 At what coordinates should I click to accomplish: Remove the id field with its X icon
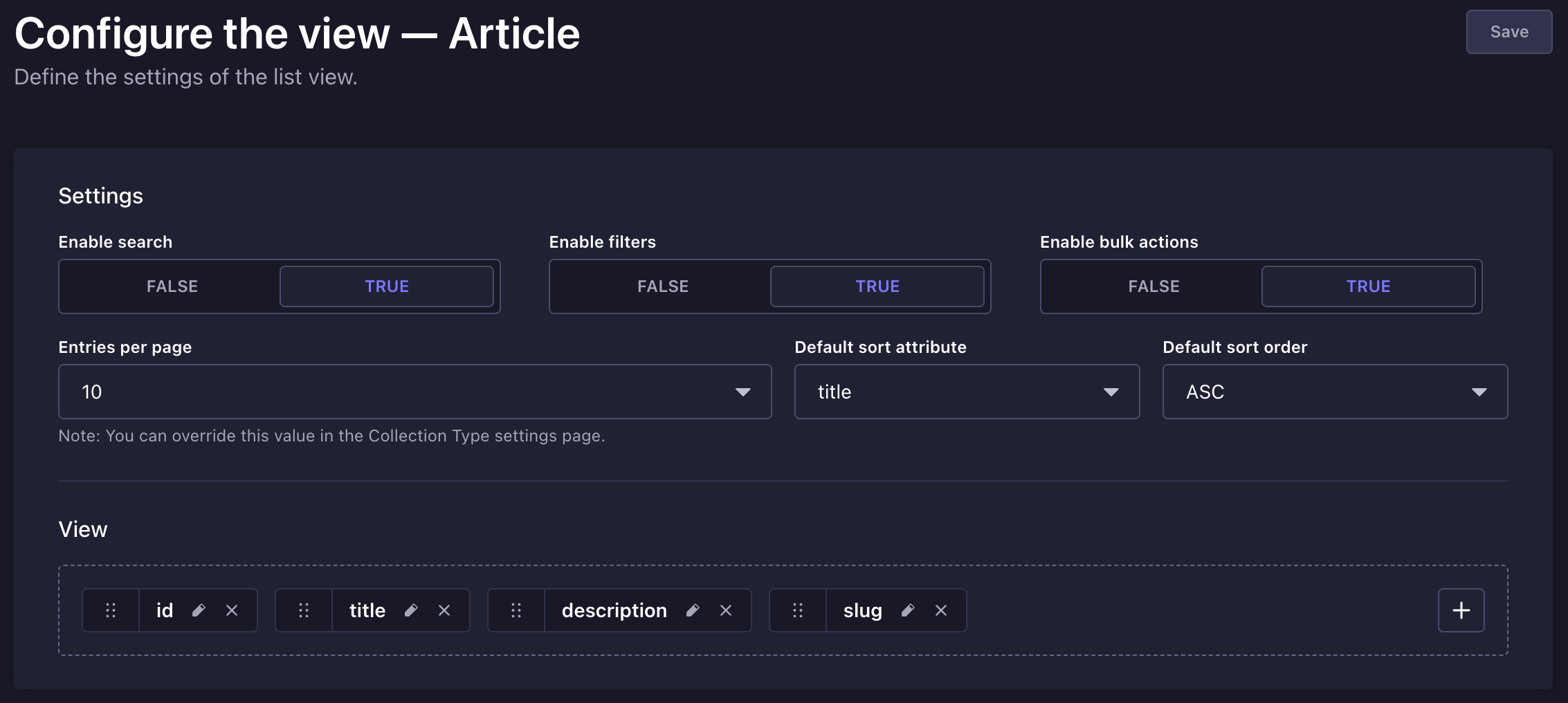(232, 610)
